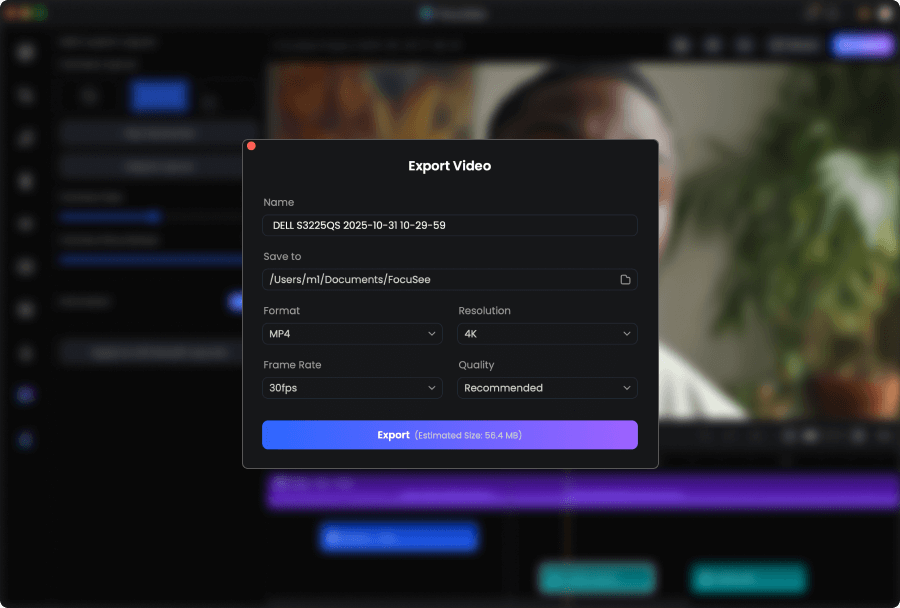The height and width of the screenshot is (608, 900).
Task: Toggle the blue switch in the left panel
Action: pyautogui.click(x=236, y=301)
